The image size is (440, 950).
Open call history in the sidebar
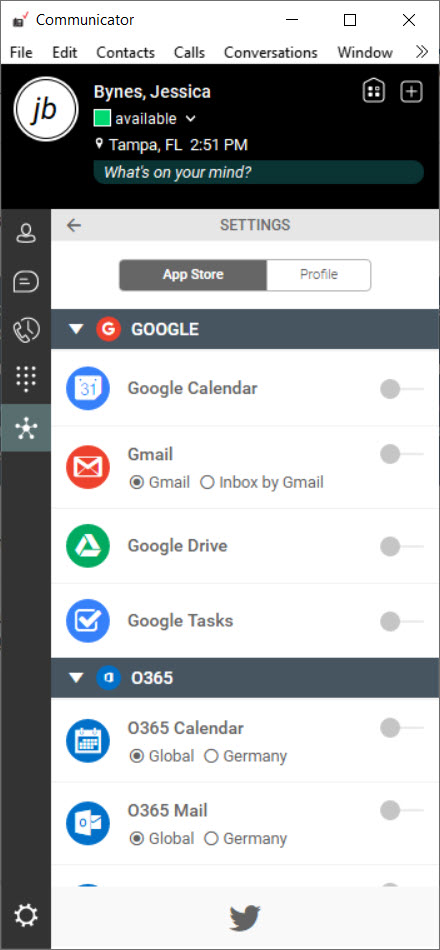(x=25, y=330)
